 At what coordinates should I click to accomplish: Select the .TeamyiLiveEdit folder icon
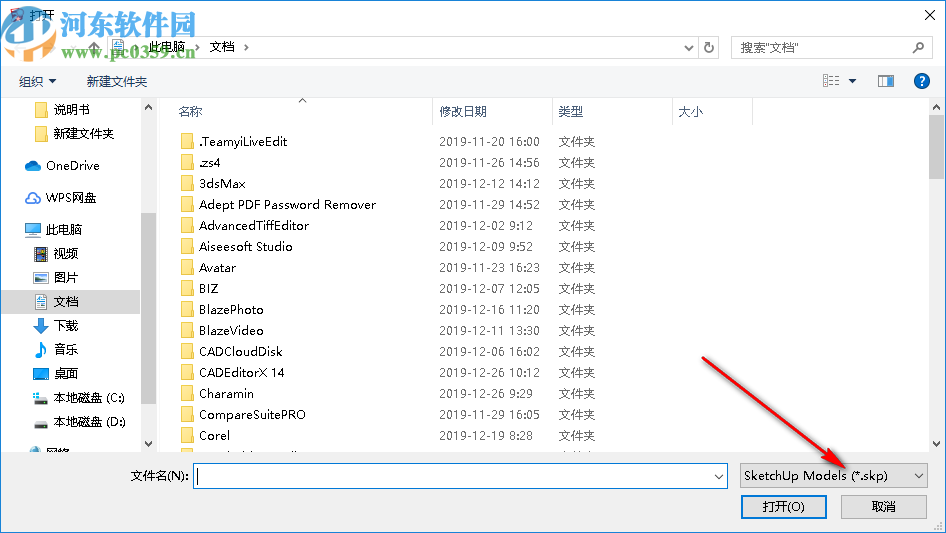[187, 141]
